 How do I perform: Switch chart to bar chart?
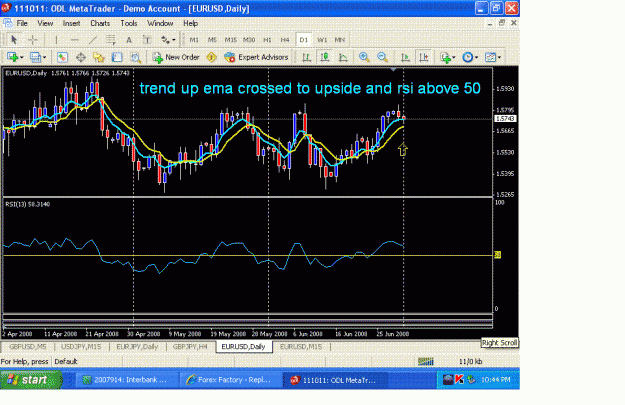coord(306,57)
